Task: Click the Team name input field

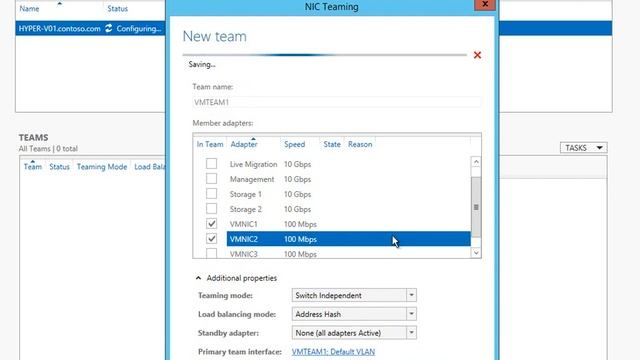Action: tap(337, 102)
